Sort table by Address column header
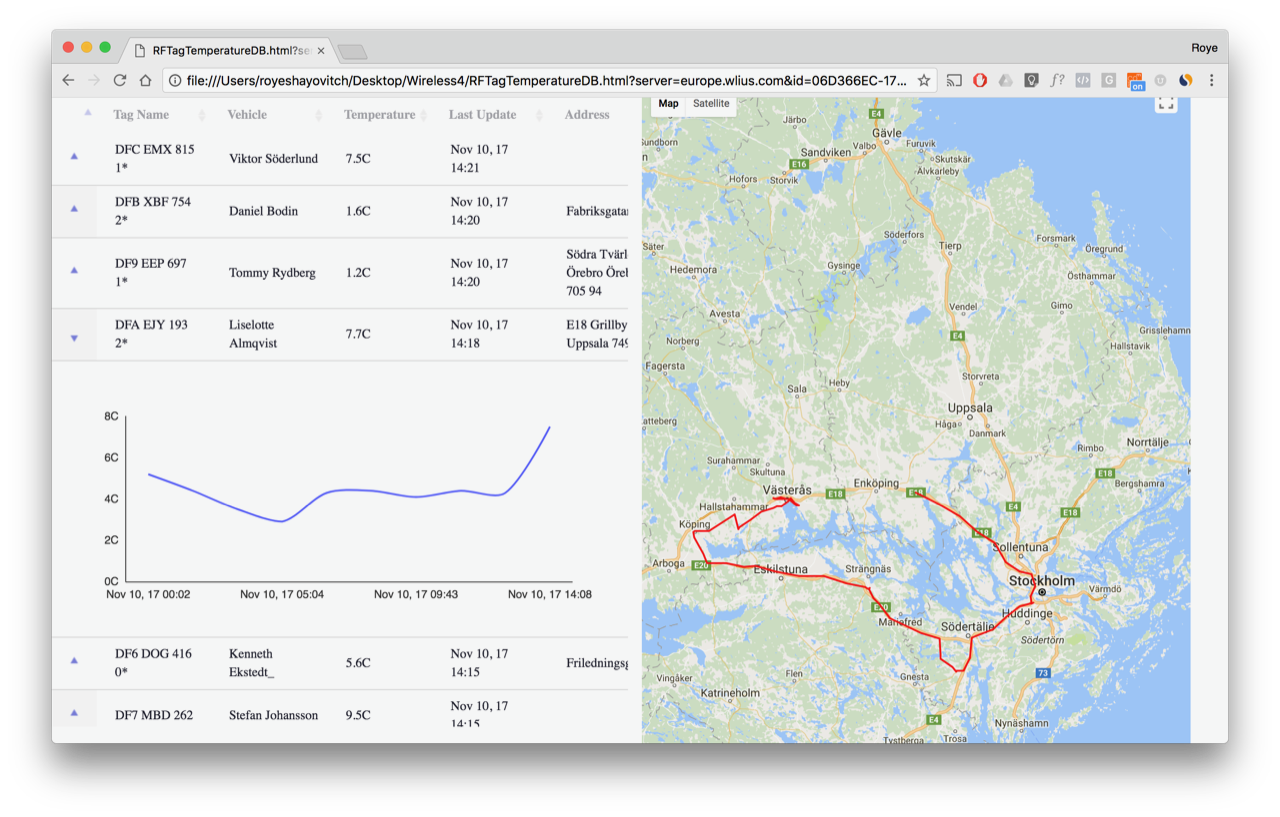1280x817 pixels. [x=587, y=115]
